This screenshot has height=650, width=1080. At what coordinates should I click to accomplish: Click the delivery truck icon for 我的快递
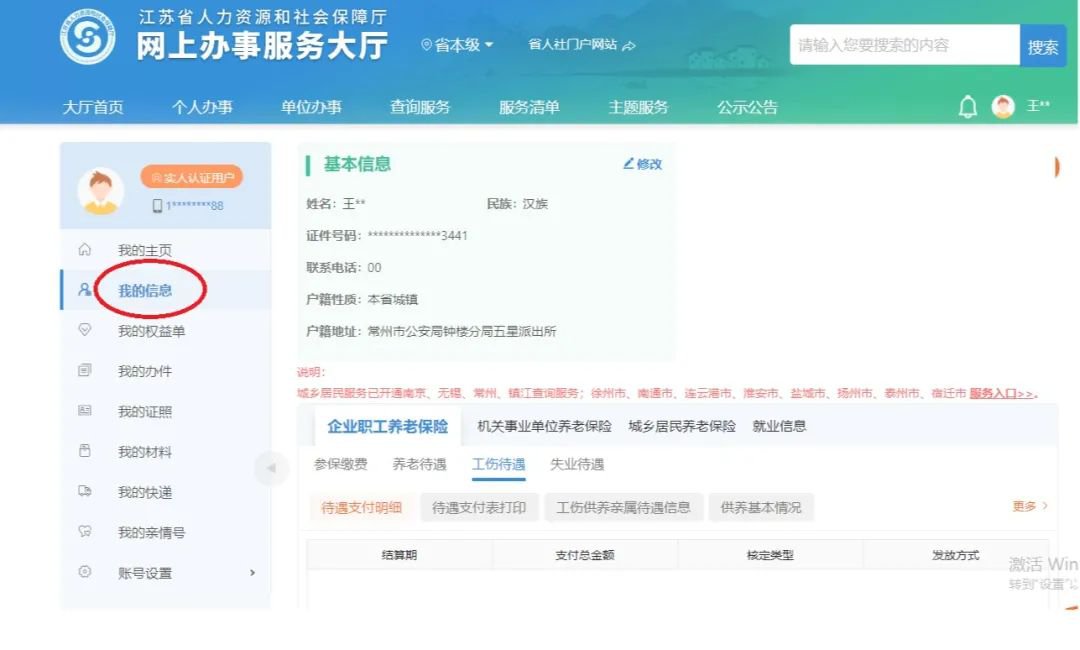click(85, 492)
